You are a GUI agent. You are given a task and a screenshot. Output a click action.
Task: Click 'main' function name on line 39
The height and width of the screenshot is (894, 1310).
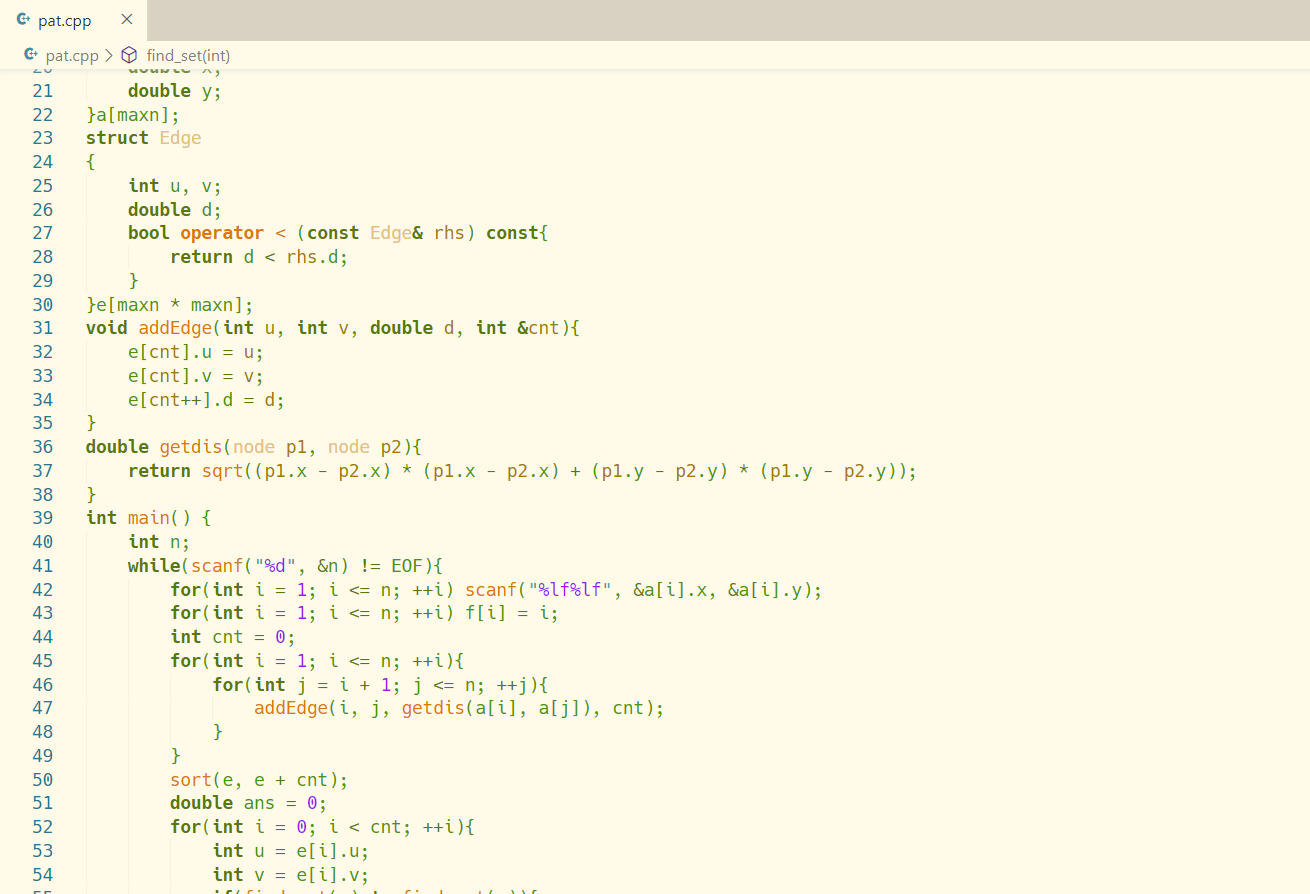[149, 518]
